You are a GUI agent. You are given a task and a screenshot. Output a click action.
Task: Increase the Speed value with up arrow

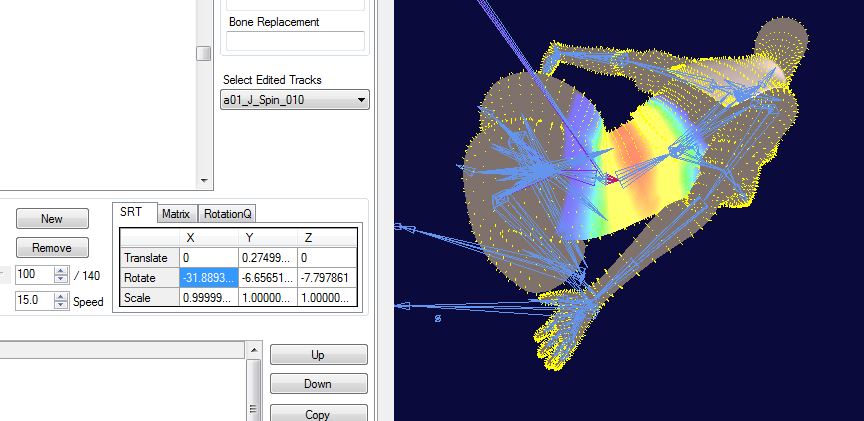click(x=61, y=297)
